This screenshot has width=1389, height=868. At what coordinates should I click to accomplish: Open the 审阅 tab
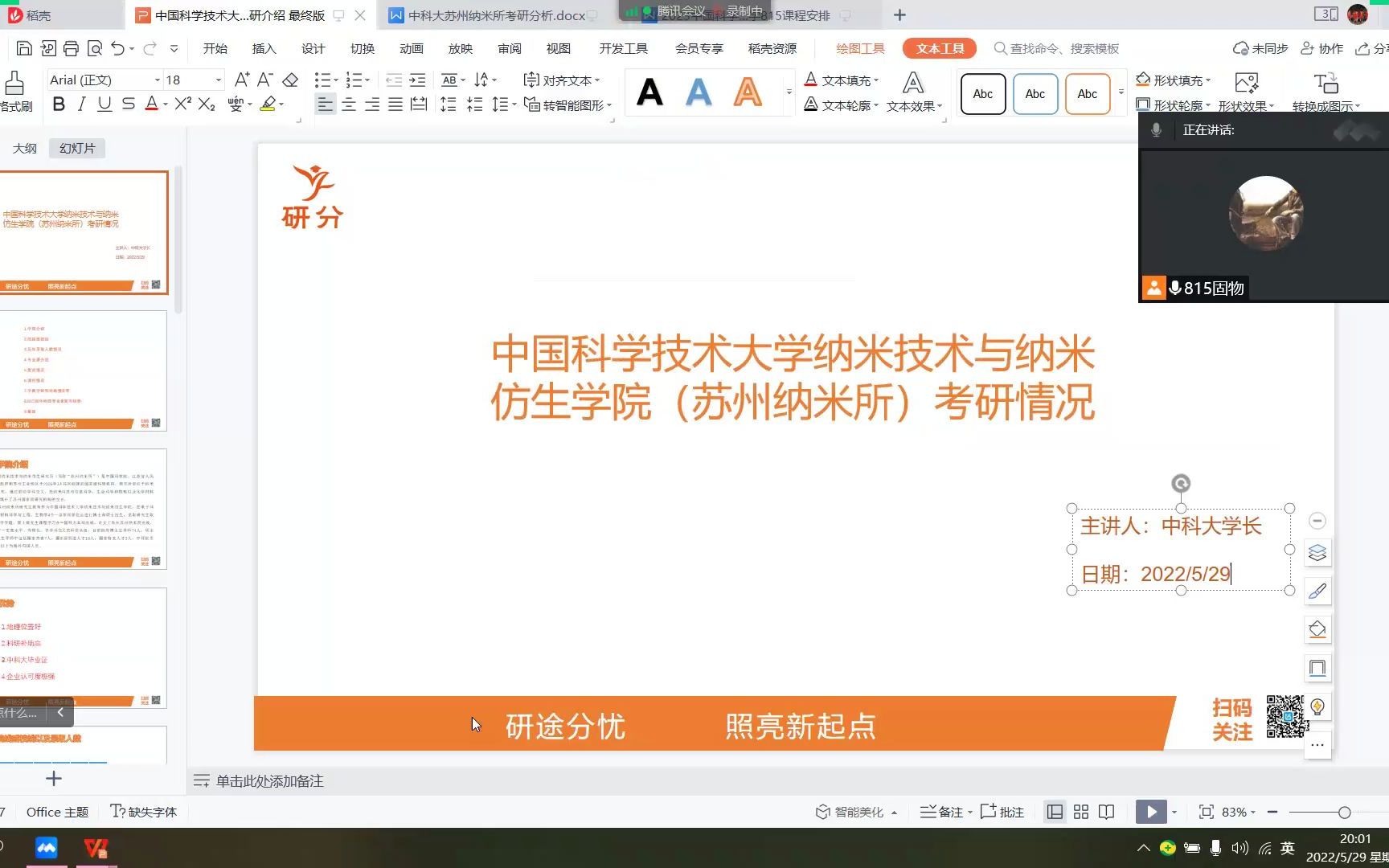[510, 48]
